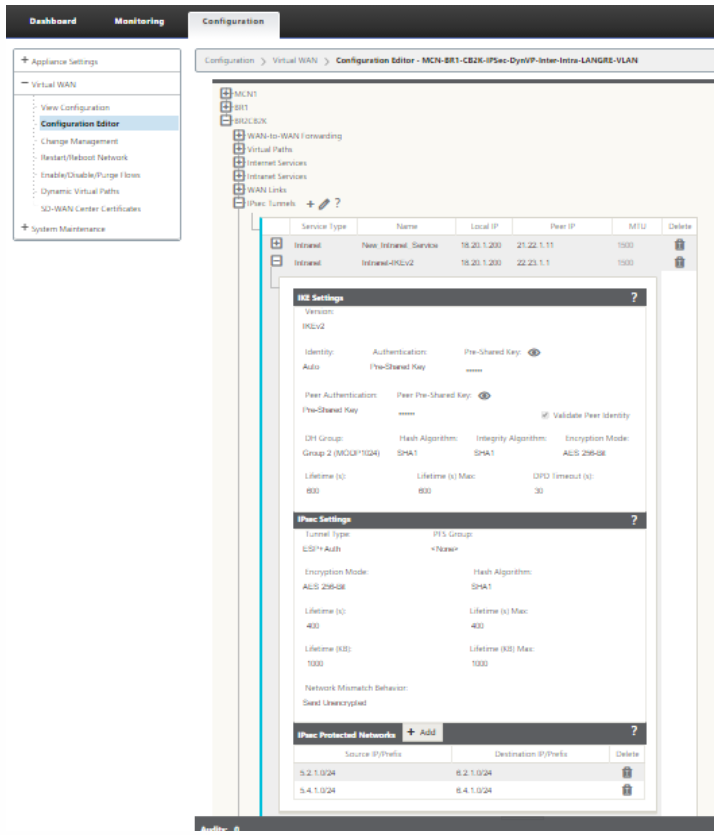Expand the MCN1 site node
This screenshot has height=835, width=714.
tap(226, 93)
